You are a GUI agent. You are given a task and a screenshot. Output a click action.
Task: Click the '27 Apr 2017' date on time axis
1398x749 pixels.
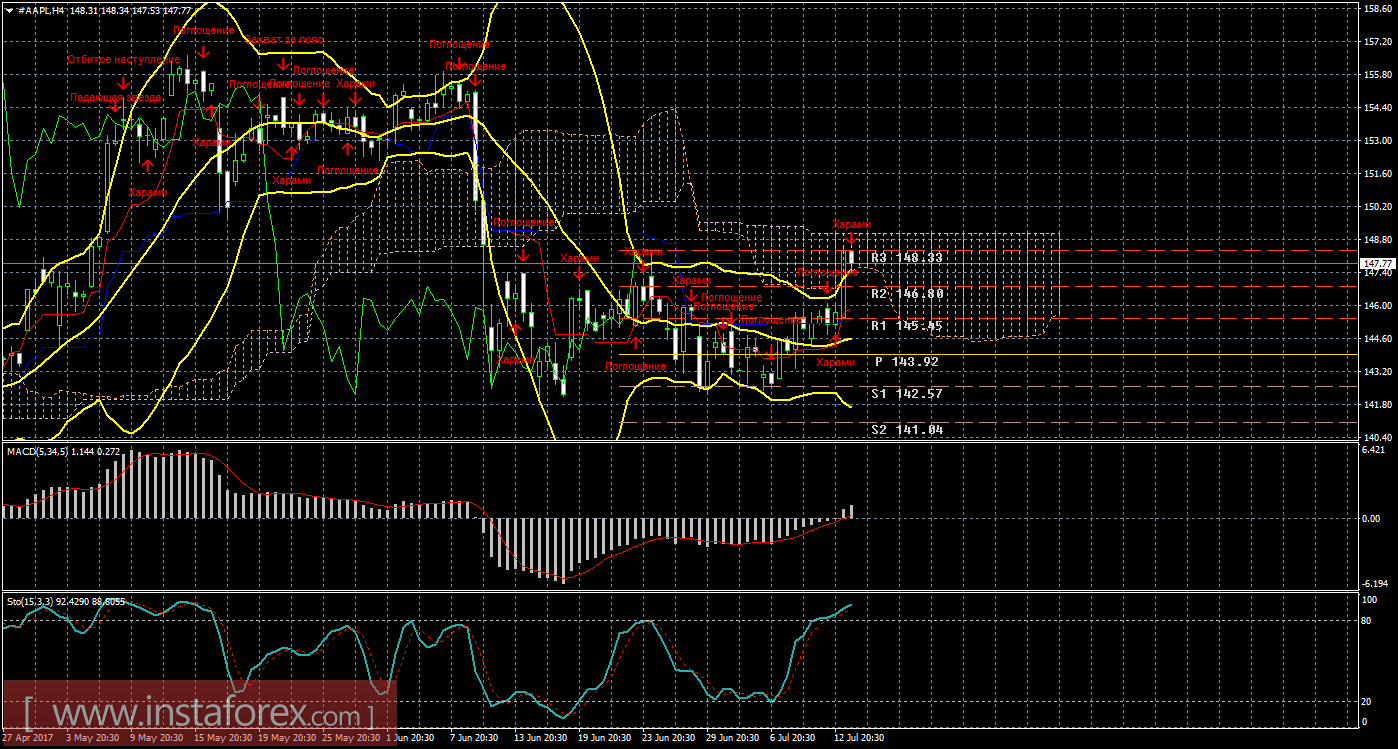coord(28,738)
